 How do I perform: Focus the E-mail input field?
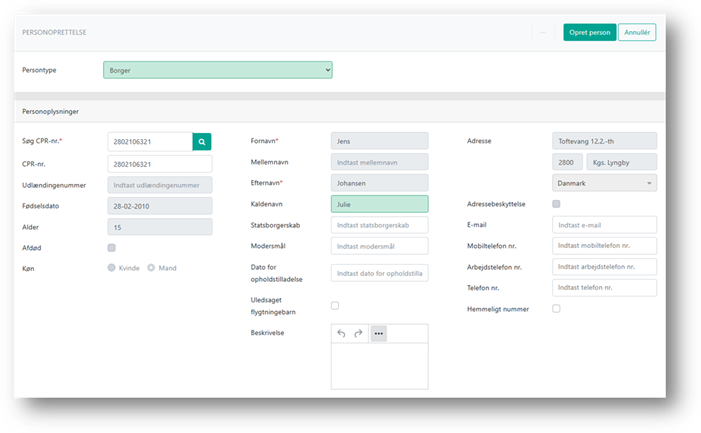point(604,225)
